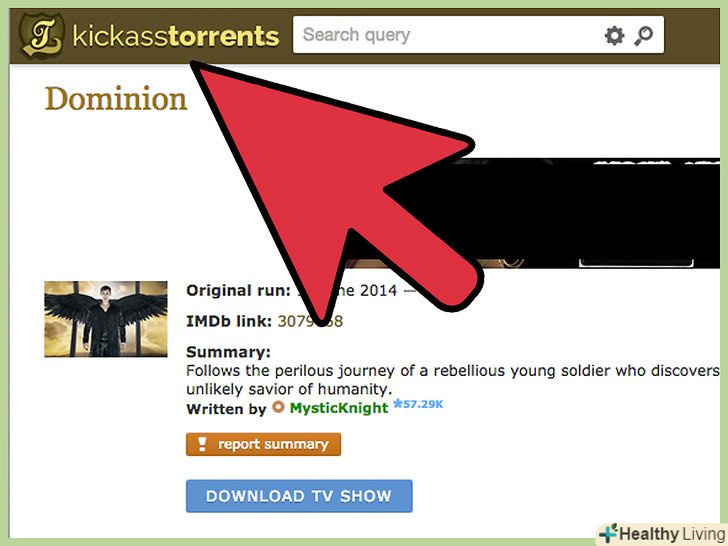Open the IMDb link number
The width and height of the screenshot is (728, 546).
click(x=310, y=321)
